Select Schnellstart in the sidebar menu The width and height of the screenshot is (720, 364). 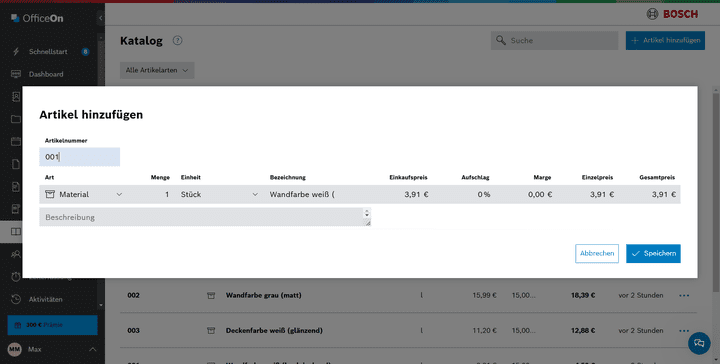[48, 51]
